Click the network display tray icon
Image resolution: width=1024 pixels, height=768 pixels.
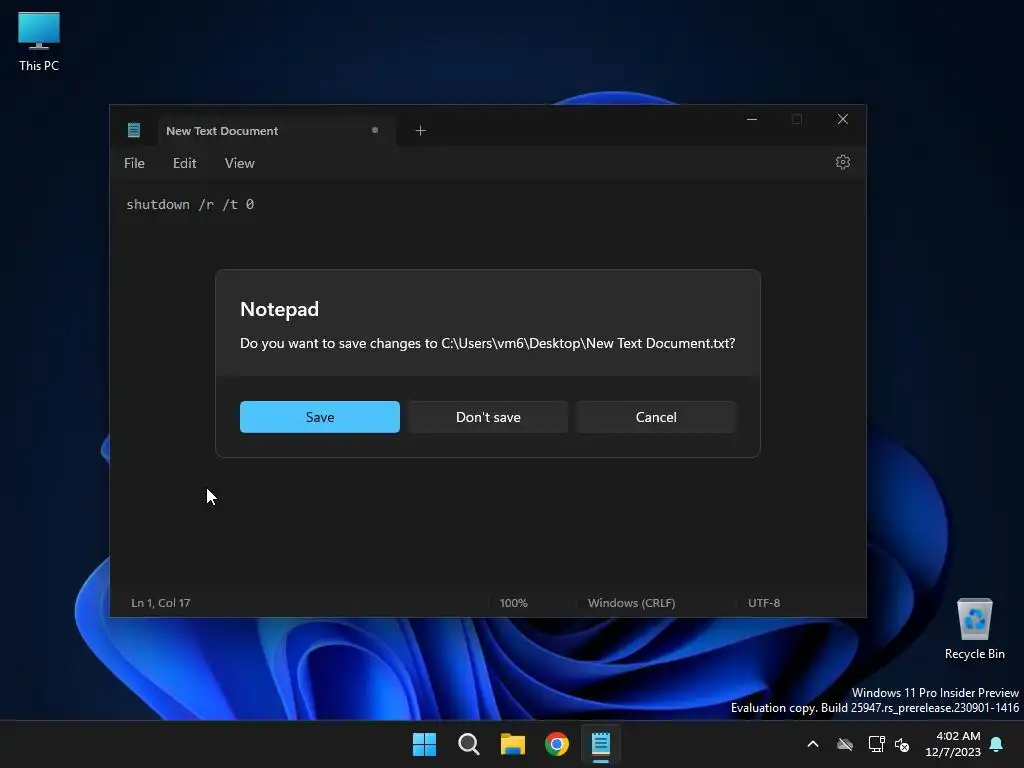tap(876, 744)
